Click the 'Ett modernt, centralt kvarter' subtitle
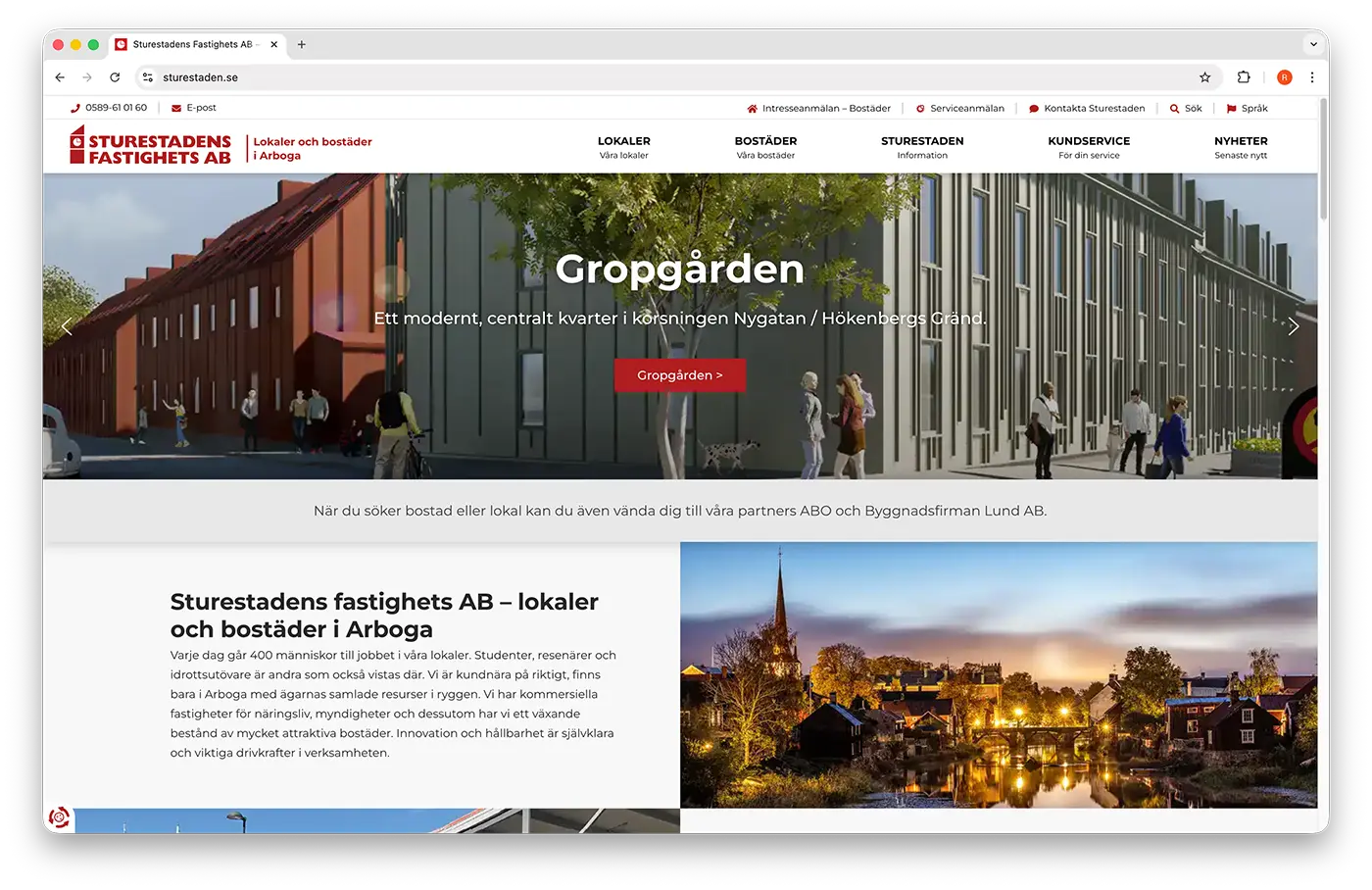The image size is (1372, 890). click(680, 319)
